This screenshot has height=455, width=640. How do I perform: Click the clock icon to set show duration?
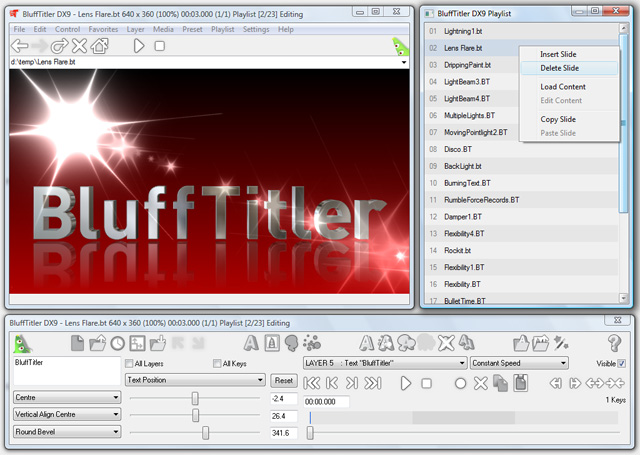coord(118,344)
